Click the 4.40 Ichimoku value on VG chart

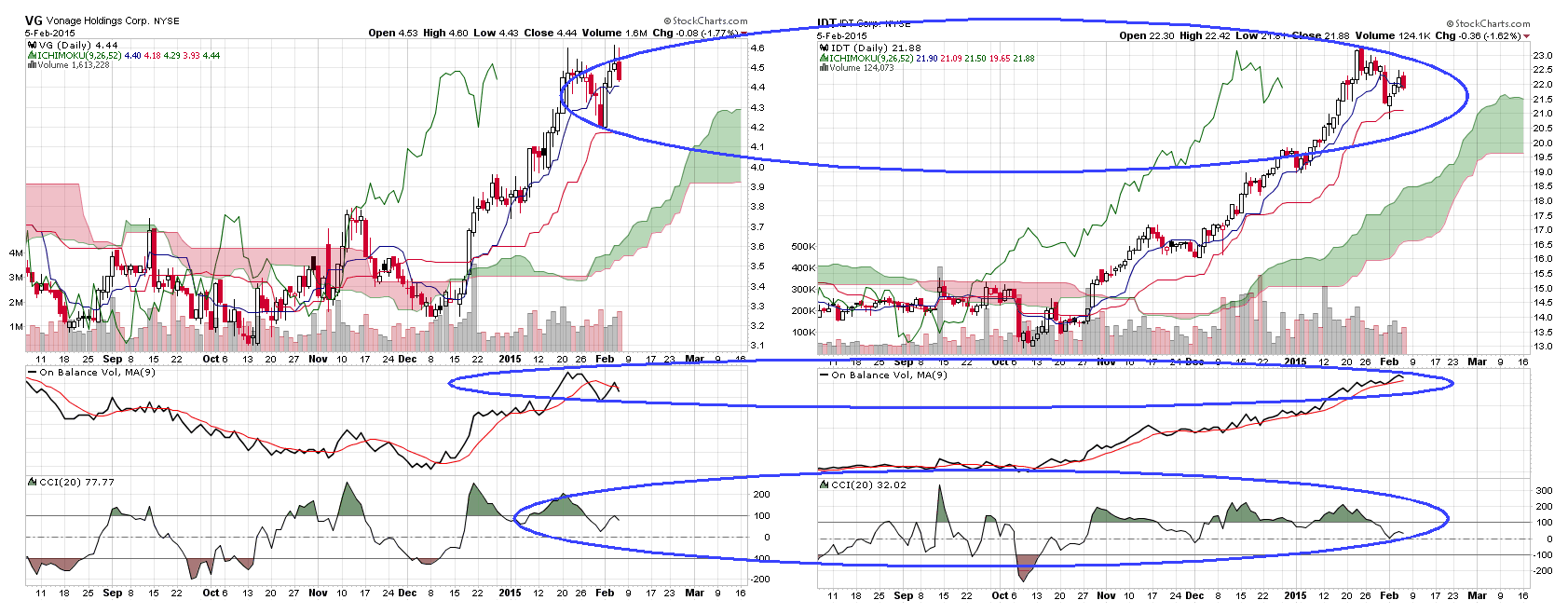click(132, 55)
